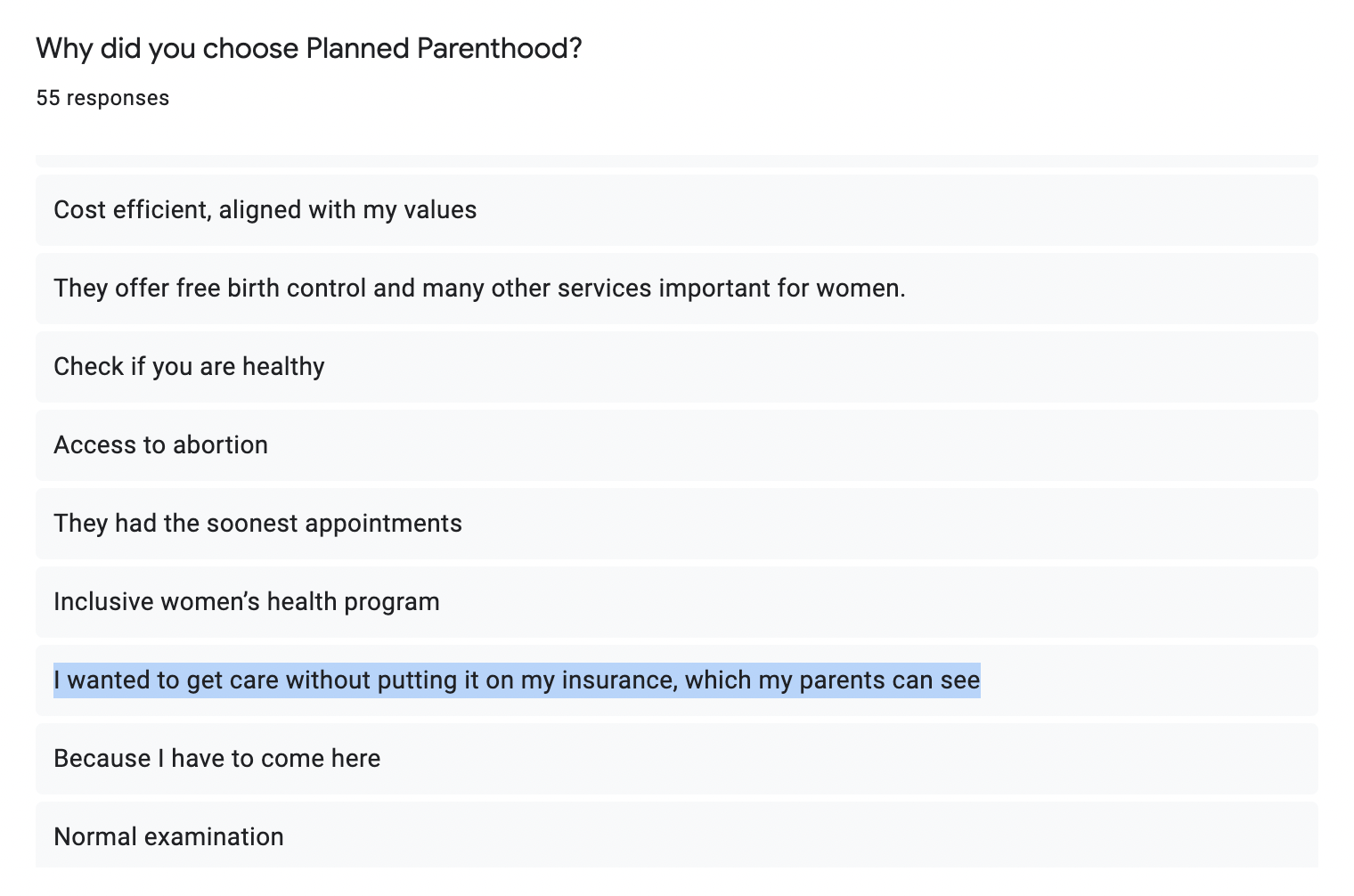The width and height of the screenshot is (1354, 896).
Task: Click the highlighted insurance response text
Action: point(517,680)
